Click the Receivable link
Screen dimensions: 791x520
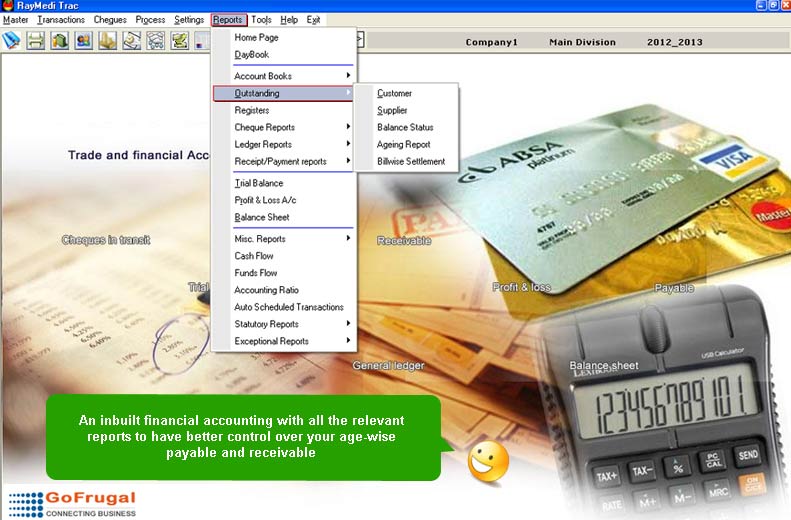404,241
